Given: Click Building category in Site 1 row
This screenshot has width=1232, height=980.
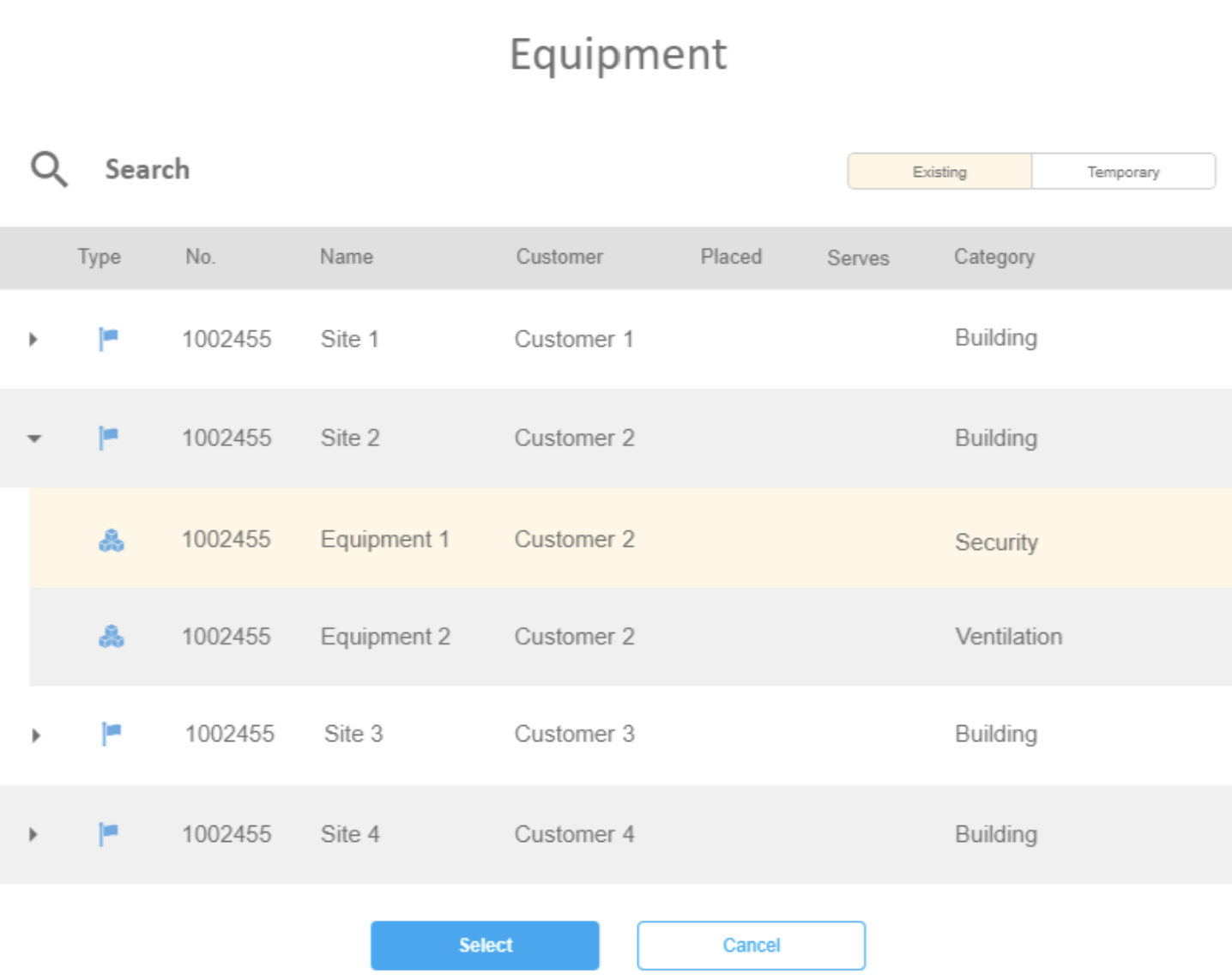Looking at the screenshot, I should 996,338.
